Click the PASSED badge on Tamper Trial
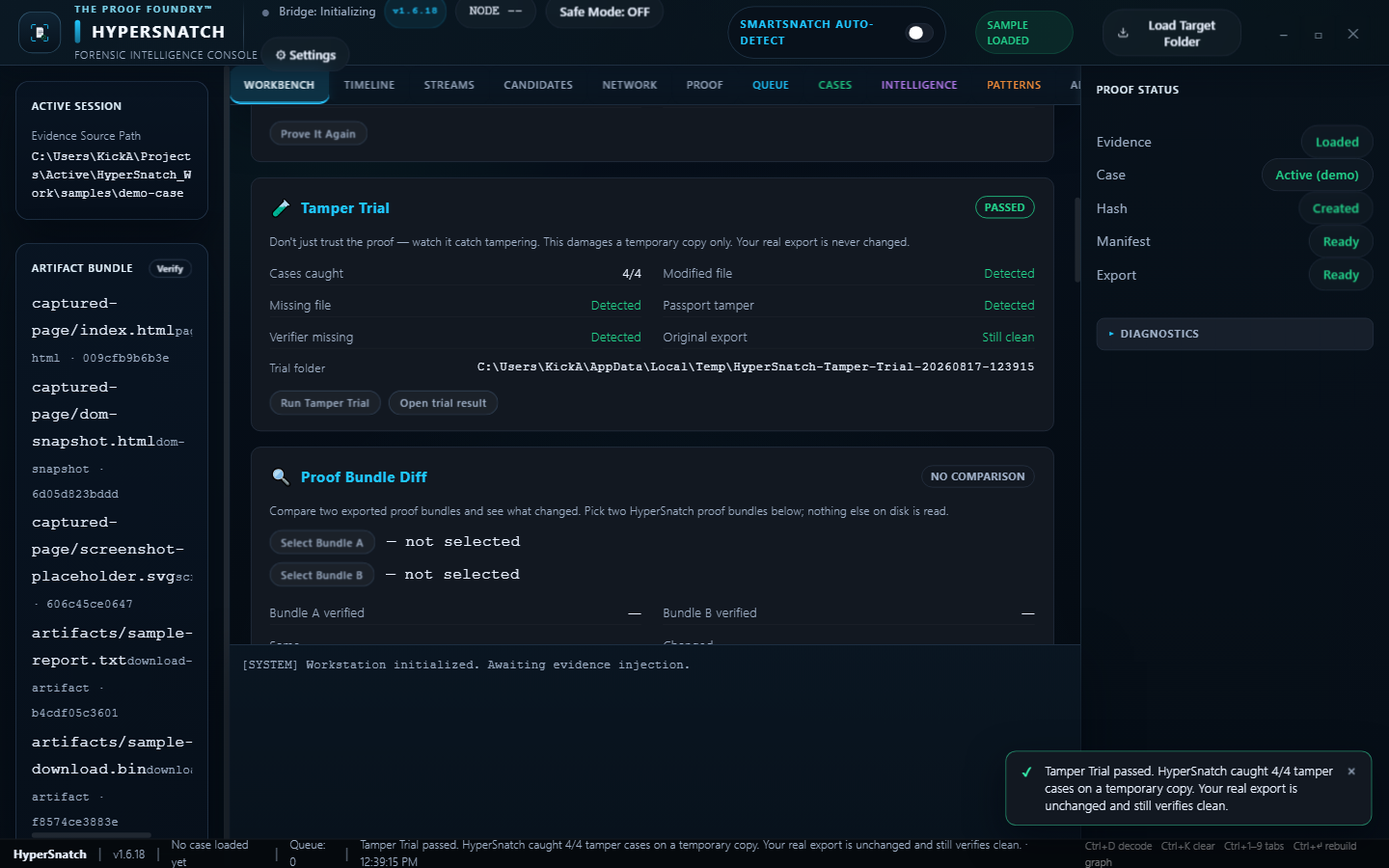The image size is (1389, 868). coord(1005,207)
